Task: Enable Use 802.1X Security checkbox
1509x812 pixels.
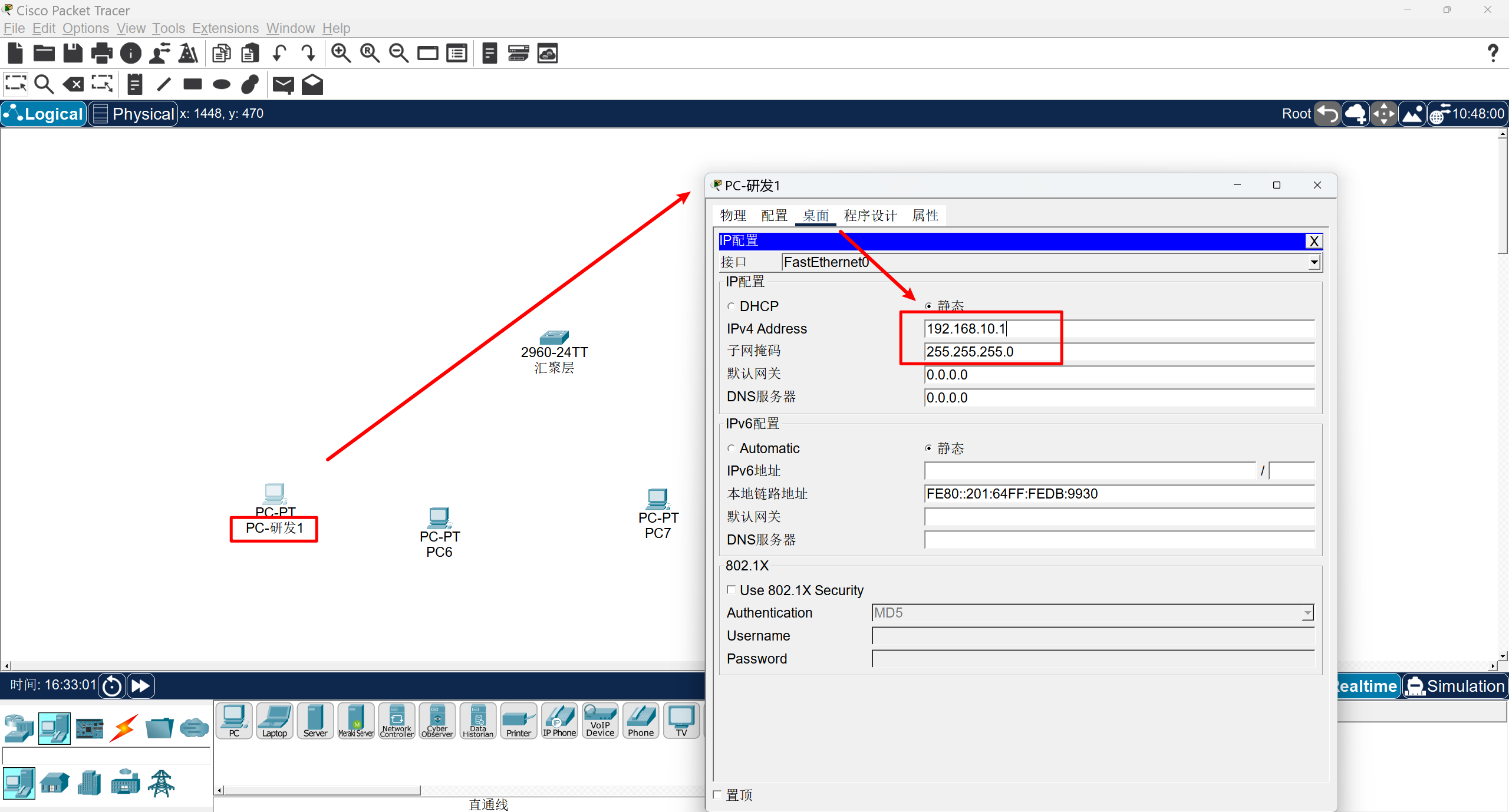Action: tap(732, 590)
